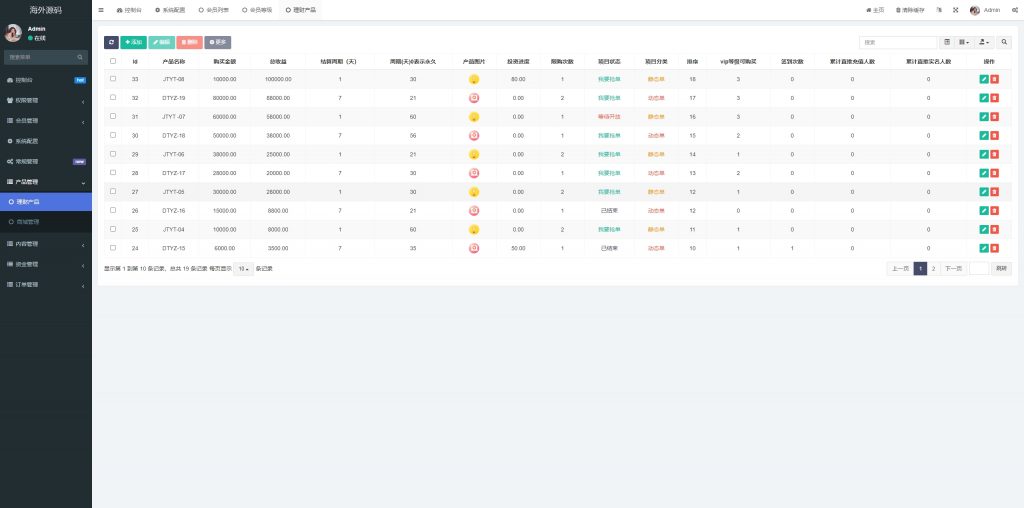Open the product image thumbnail for DTYZ-19
Screen dimensions: 1024x508
(474, 98)
